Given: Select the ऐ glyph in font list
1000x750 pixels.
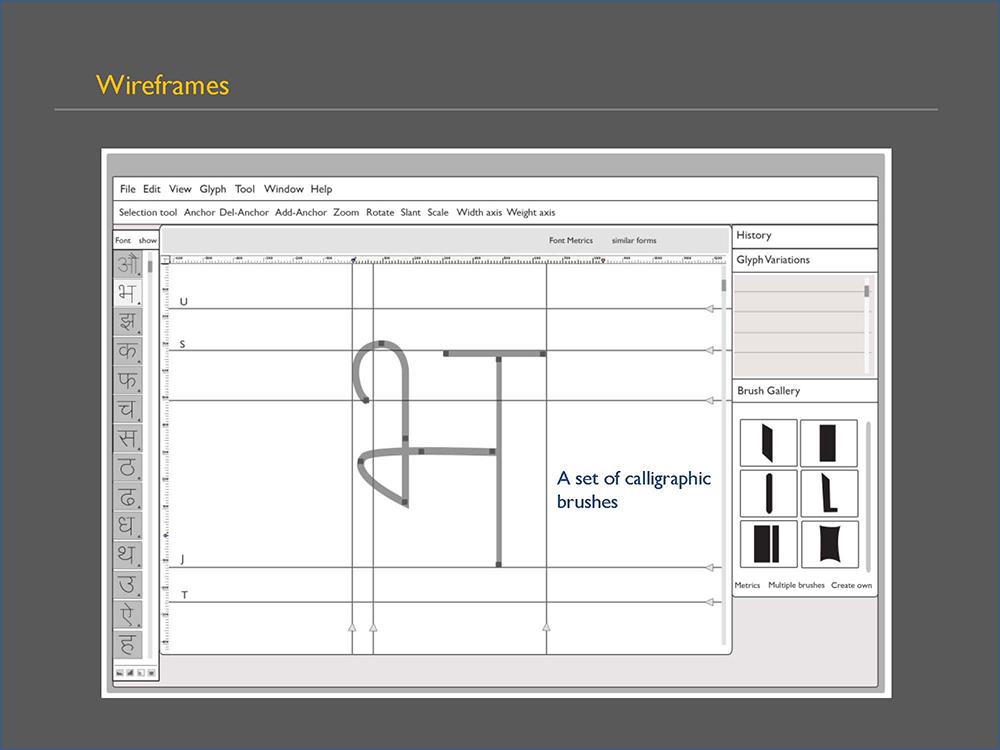Looking at the screenshot, I should (x=128, y=614).
